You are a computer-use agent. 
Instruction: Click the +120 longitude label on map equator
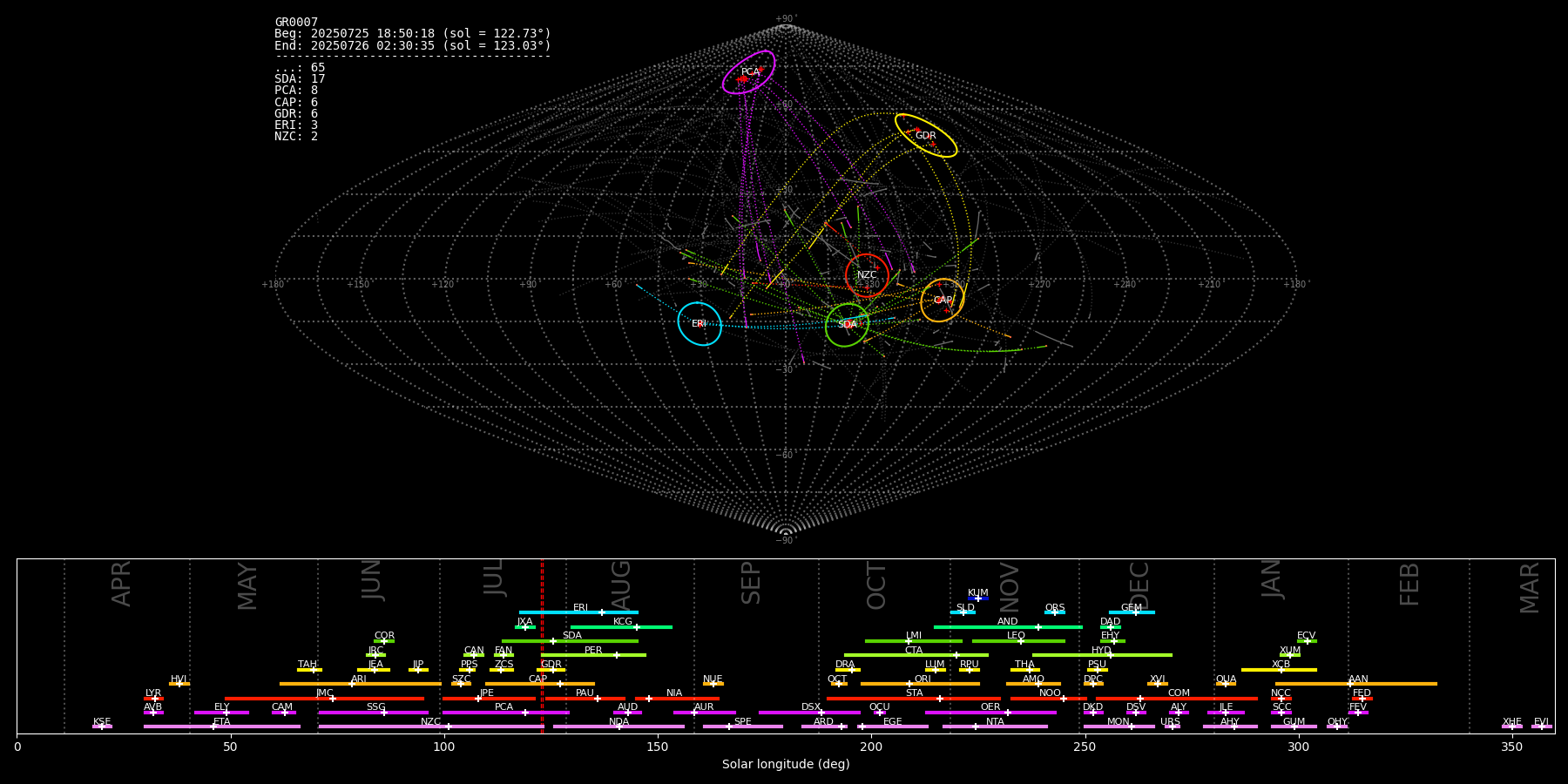pyautogui.click(x=443, y=285)
